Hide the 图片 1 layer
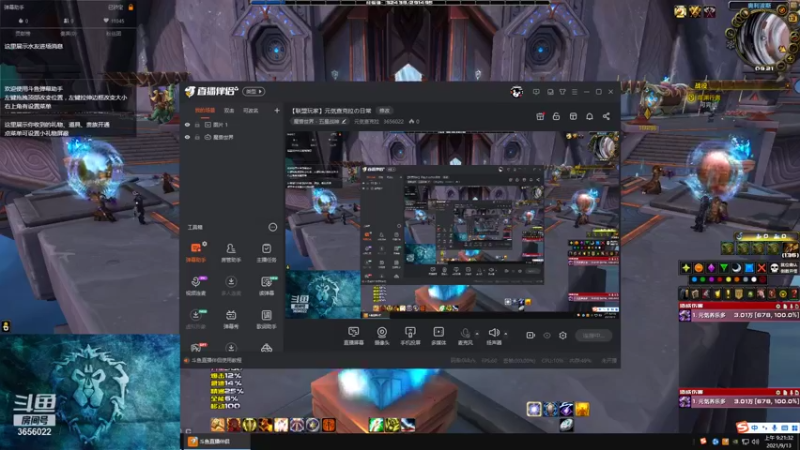Viewport: 800px width, 450px height. click(187, 124)
